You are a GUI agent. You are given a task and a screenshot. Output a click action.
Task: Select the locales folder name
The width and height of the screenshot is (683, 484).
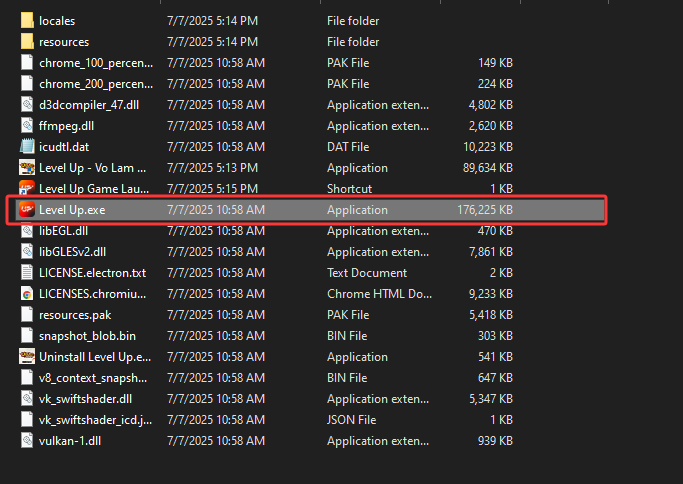(x=57, y=21)
